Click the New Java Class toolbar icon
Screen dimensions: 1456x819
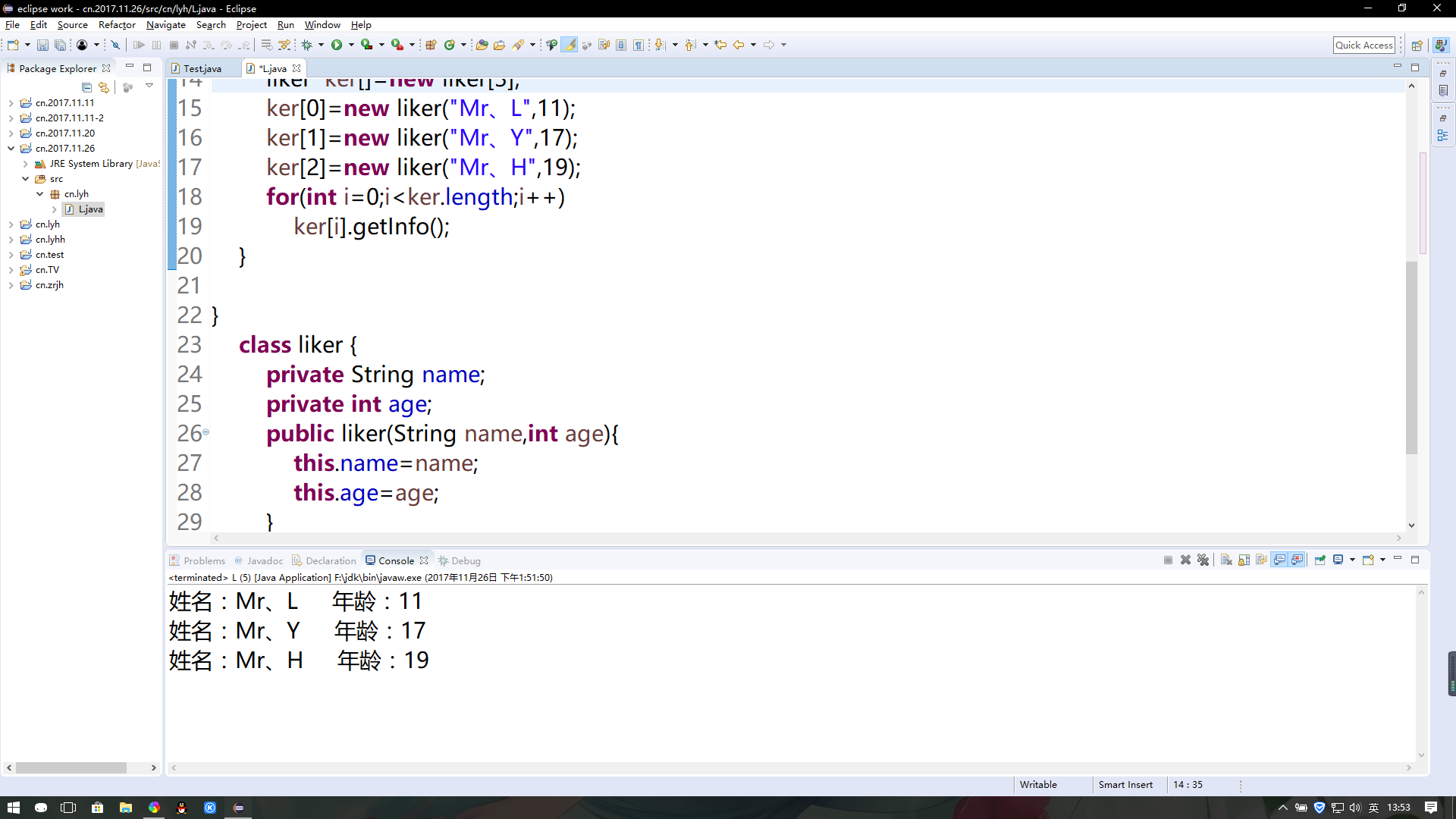[x=450, y=45]
